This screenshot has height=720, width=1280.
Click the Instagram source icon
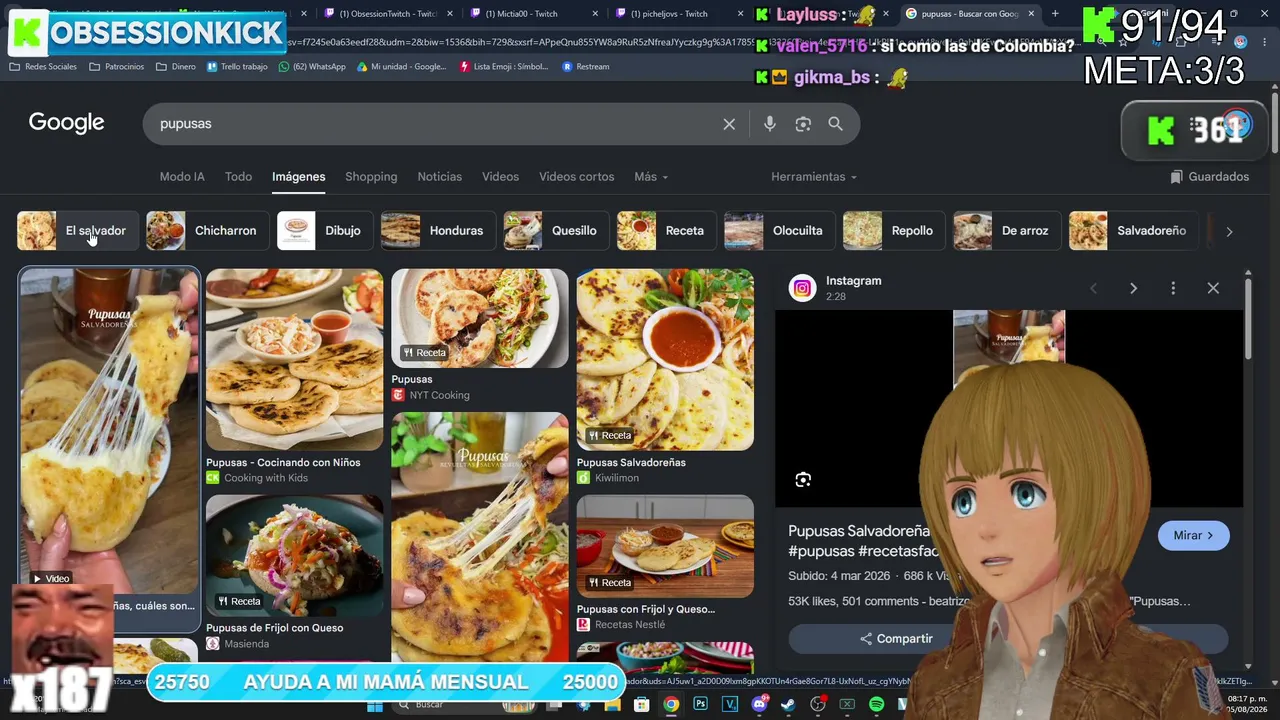click(803, 288)
